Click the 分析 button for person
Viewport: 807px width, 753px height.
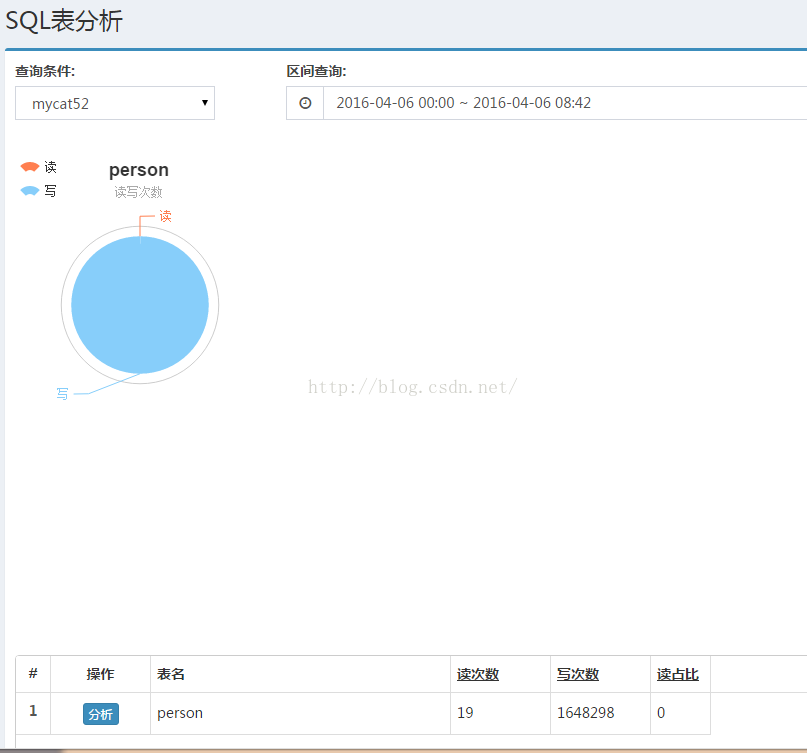[x=101, y=714]
